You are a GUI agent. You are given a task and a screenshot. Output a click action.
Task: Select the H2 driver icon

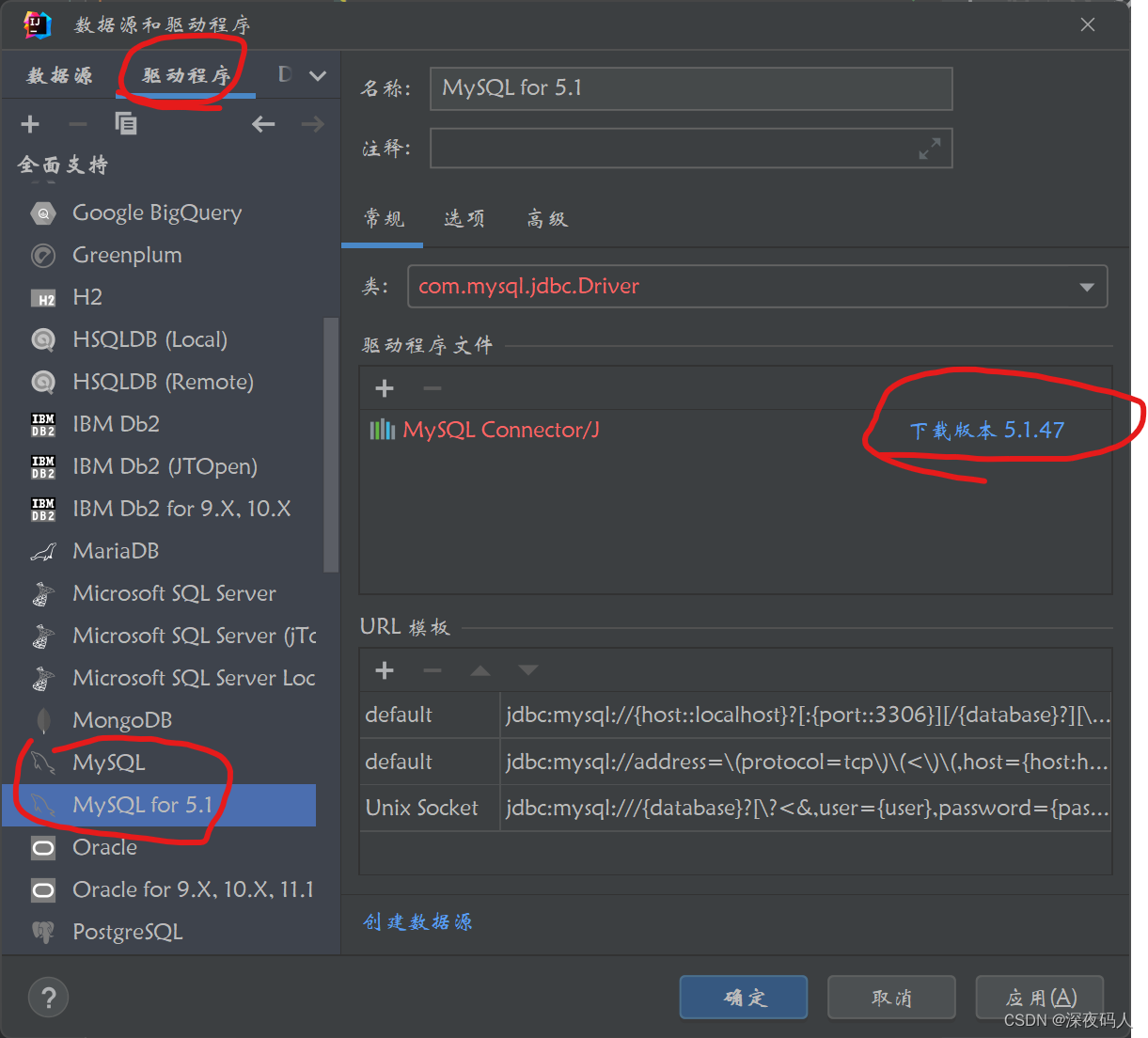tap(43, 298)
